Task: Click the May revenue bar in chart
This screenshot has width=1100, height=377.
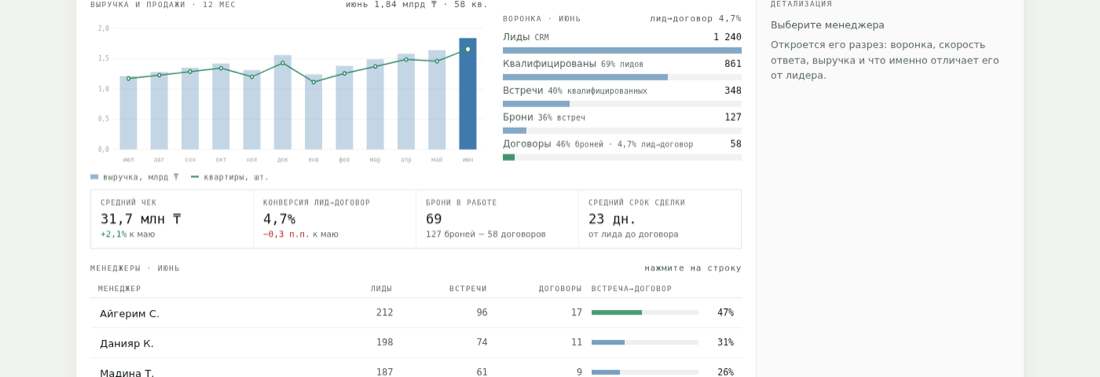Action: click(437, 100)
